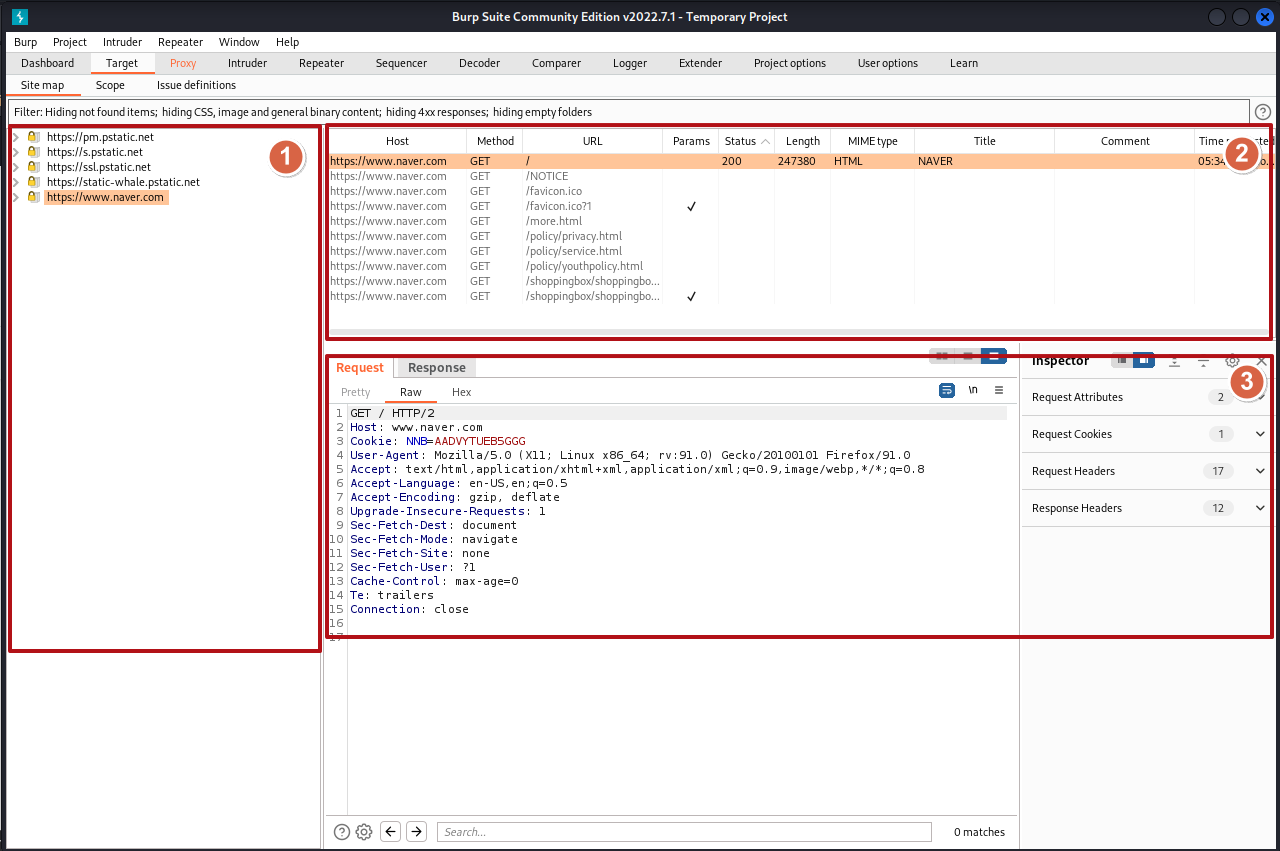Click the Burp Suite lightning logo icon

pyautogui.click(x=19, y=17)
